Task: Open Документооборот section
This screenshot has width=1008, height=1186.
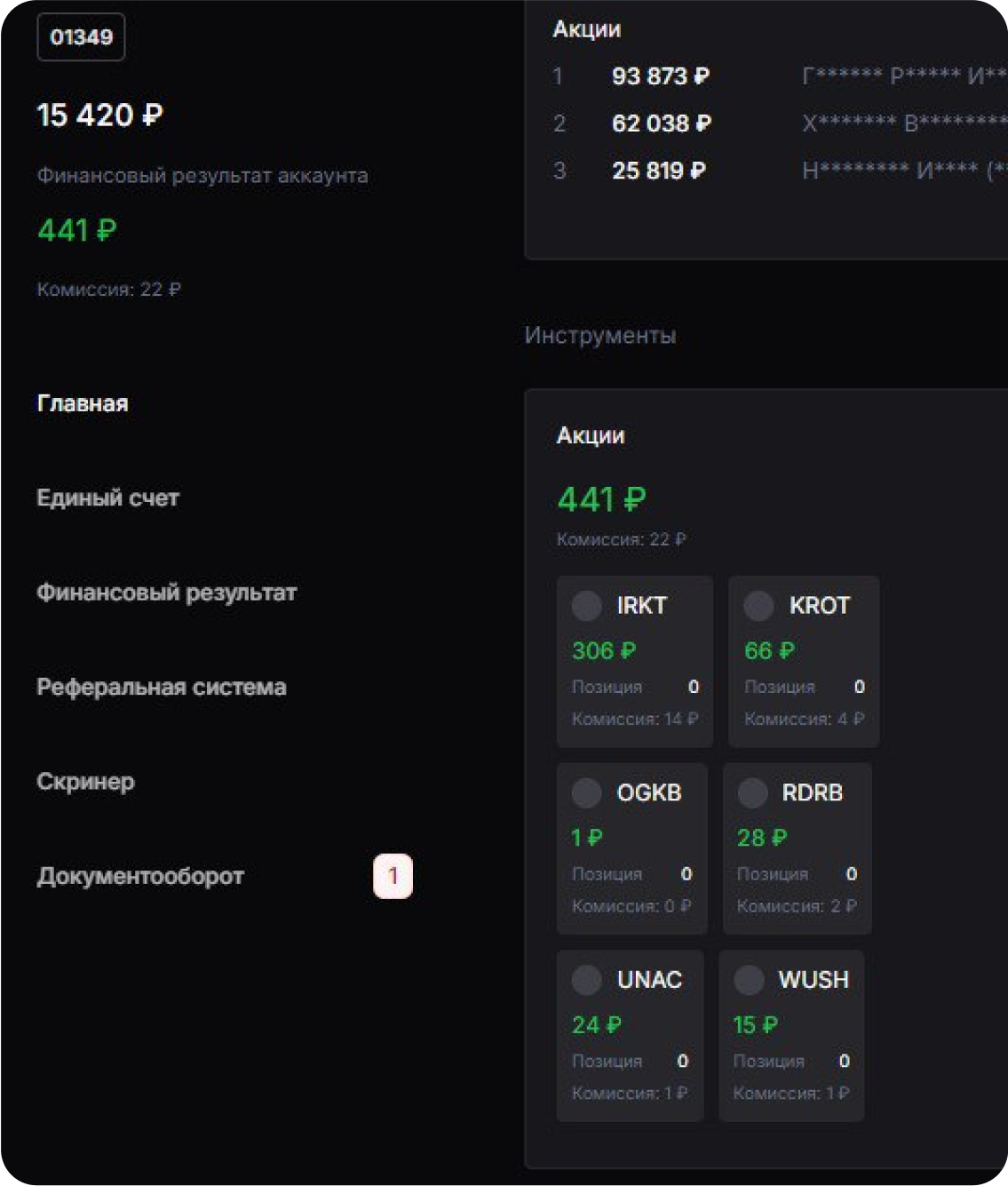Action: coord(140,877)
